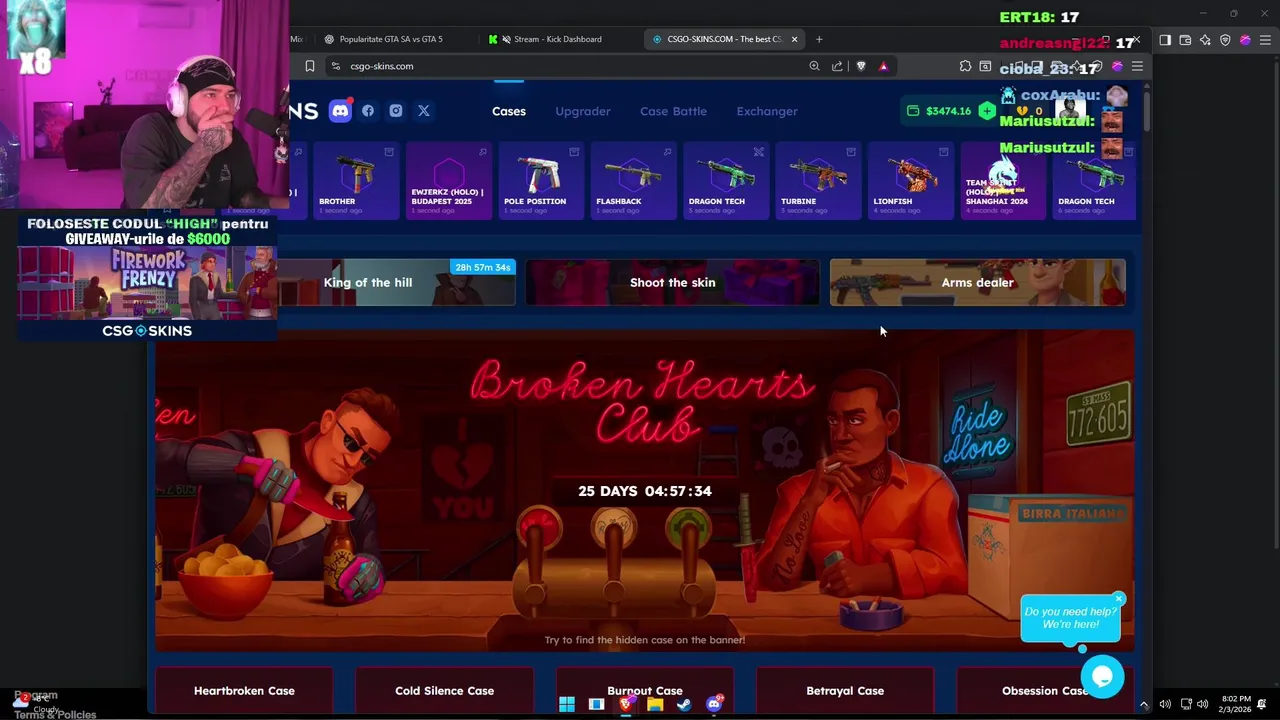Open a new browser tab with plus button
The width and height of the screenshot is (1280, 720).
point(819,39)
